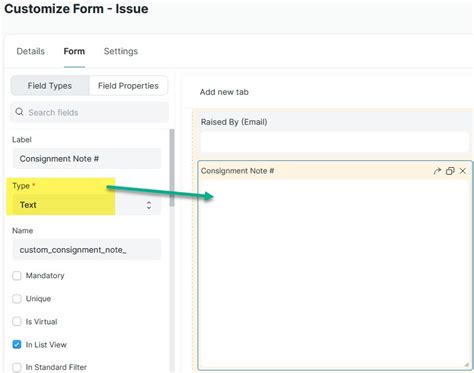Switch to the Details tab
474x373 pixels.
tap(31, 51)
